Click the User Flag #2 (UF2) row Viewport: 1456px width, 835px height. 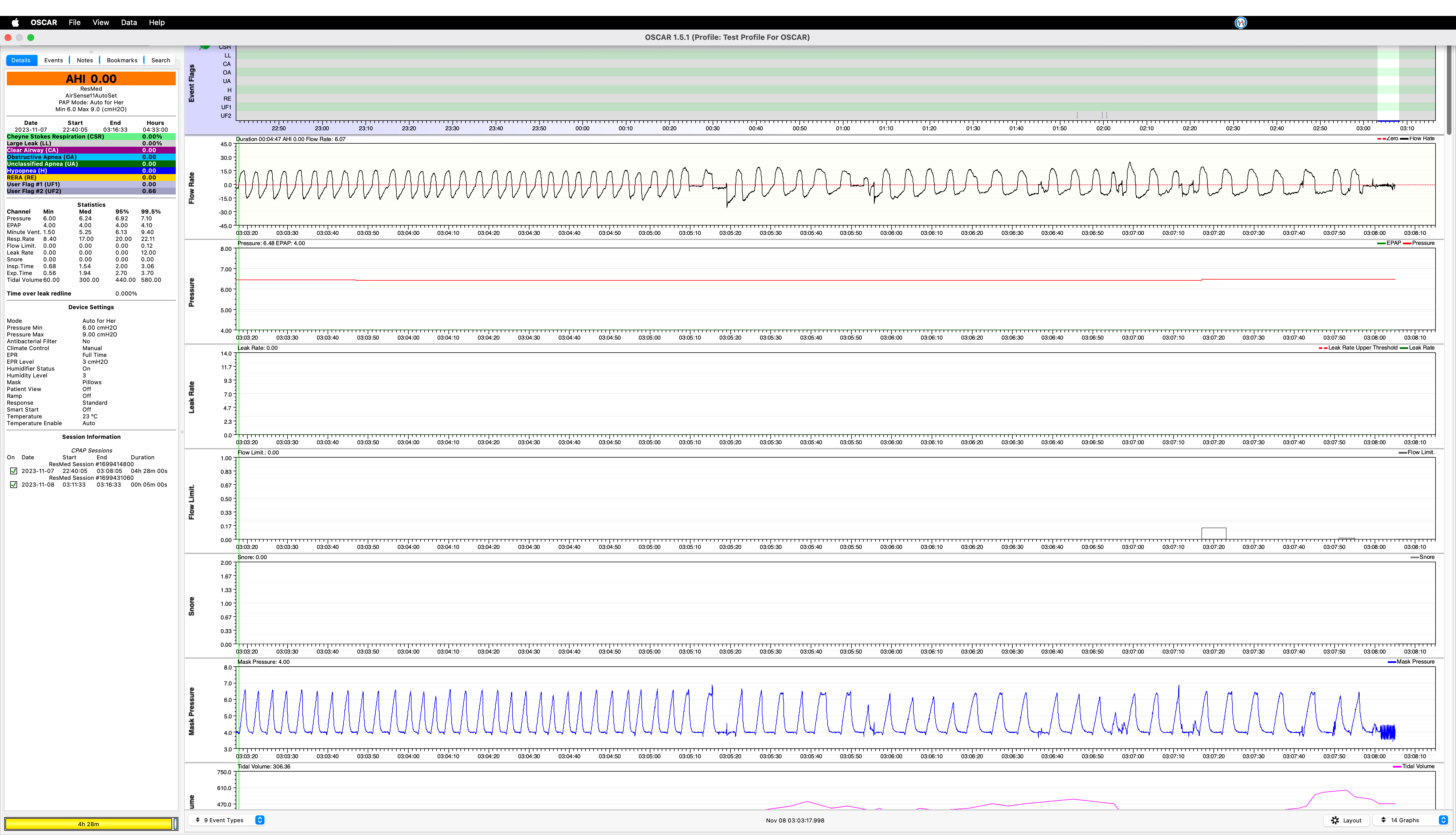pos(91,192)
